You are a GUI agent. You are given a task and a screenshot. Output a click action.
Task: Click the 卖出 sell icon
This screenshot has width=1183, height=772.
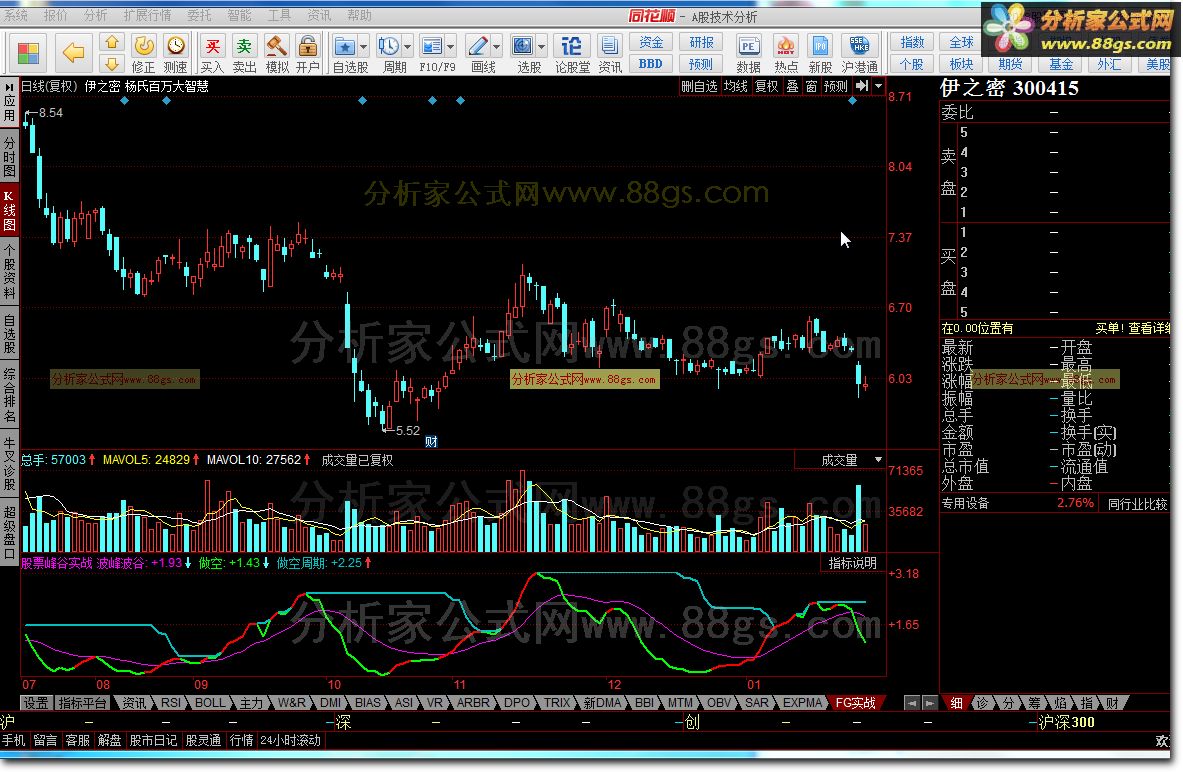pyautogui.click(x=244, y=54)
